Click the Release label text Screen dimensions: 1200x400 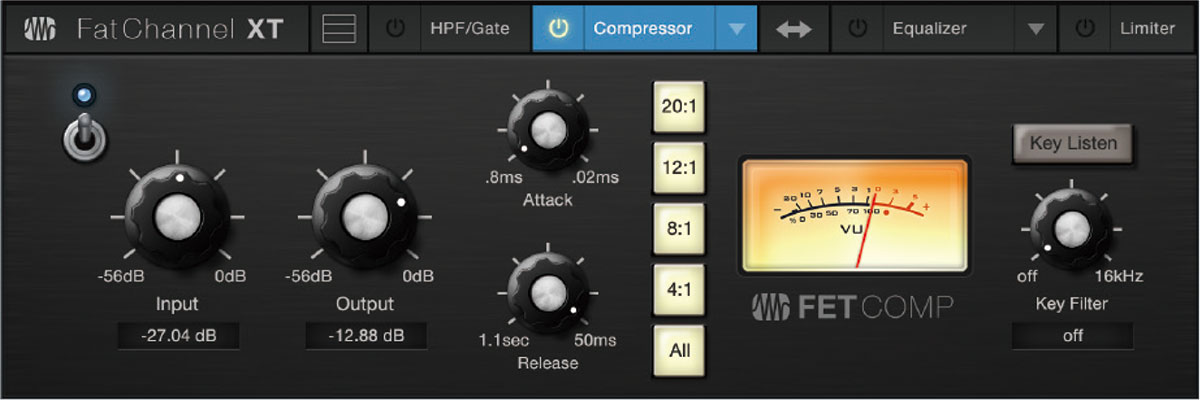[x=548, y=363]
